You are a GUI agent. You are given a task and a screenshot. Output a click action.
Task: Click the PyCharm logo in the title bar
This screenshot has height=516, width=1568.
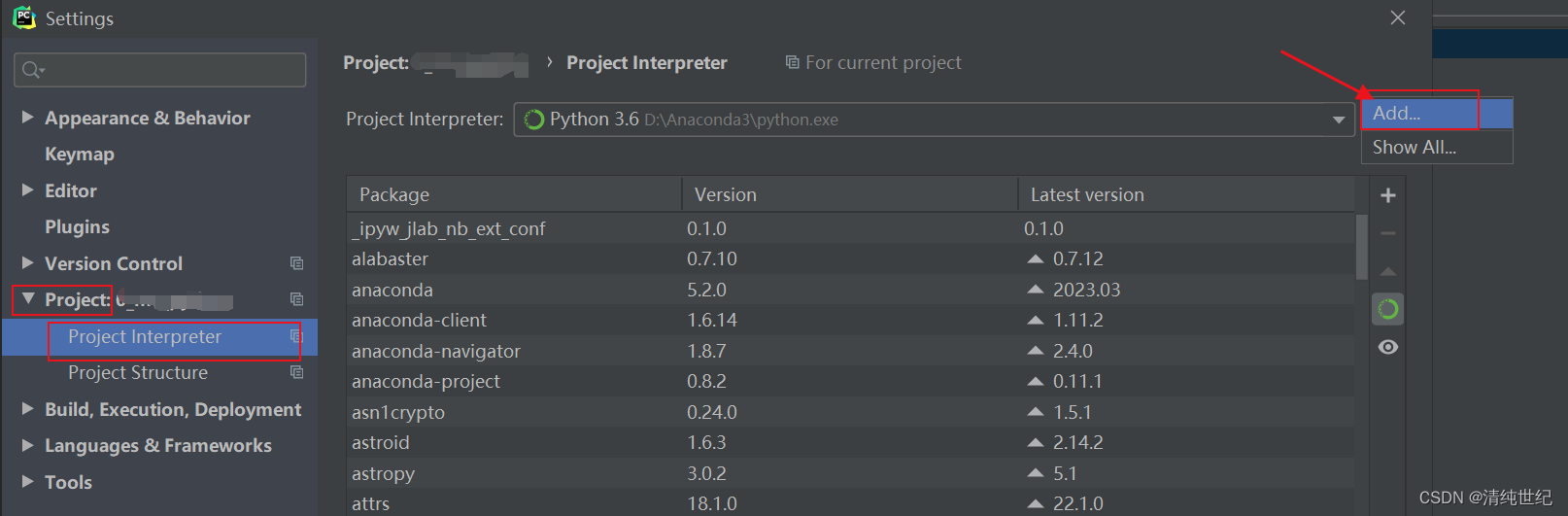click(23, 17)
